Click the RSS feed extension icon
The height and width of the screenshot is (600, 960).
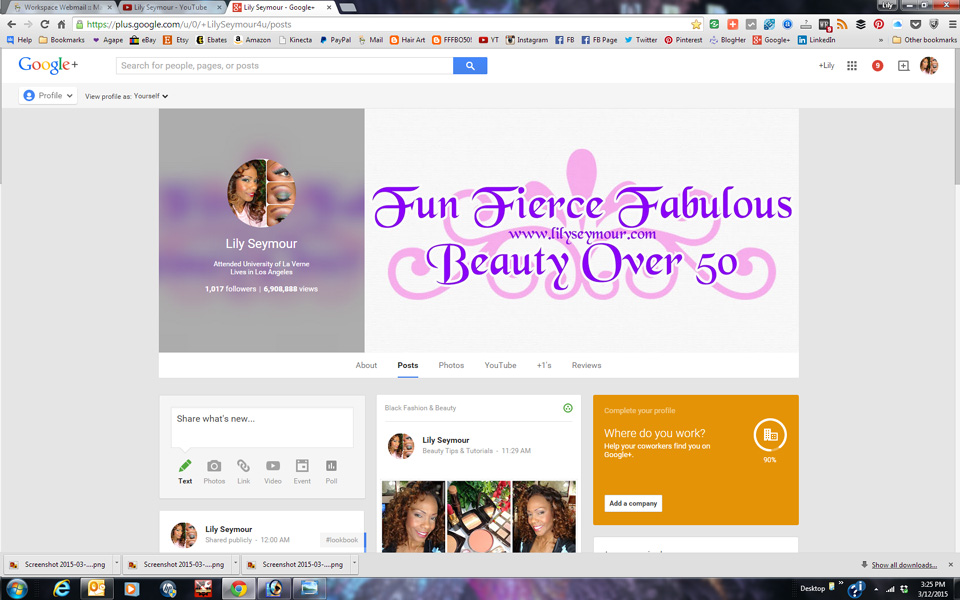[842, 24]
